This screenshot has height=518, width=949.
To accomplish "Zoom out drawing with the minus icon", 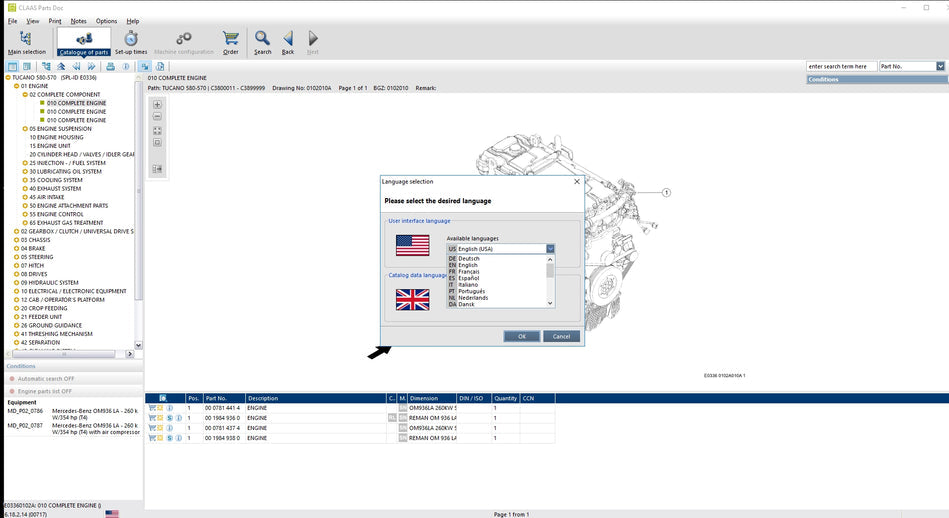I will click(x=157, y=117).
